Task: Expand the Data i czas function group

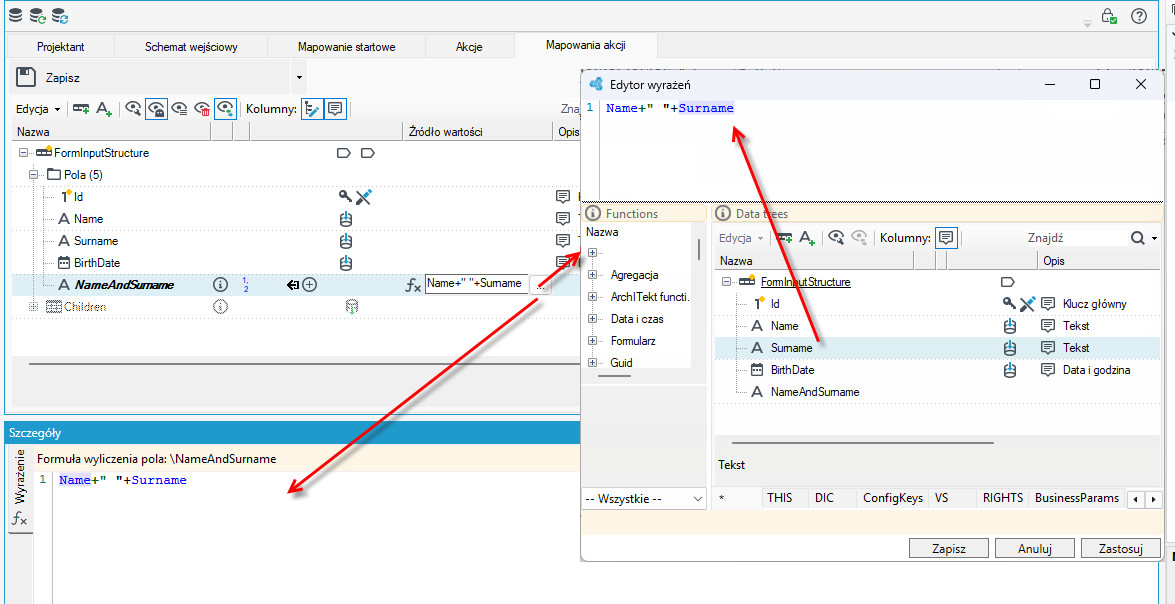Action: click(593, 318)
